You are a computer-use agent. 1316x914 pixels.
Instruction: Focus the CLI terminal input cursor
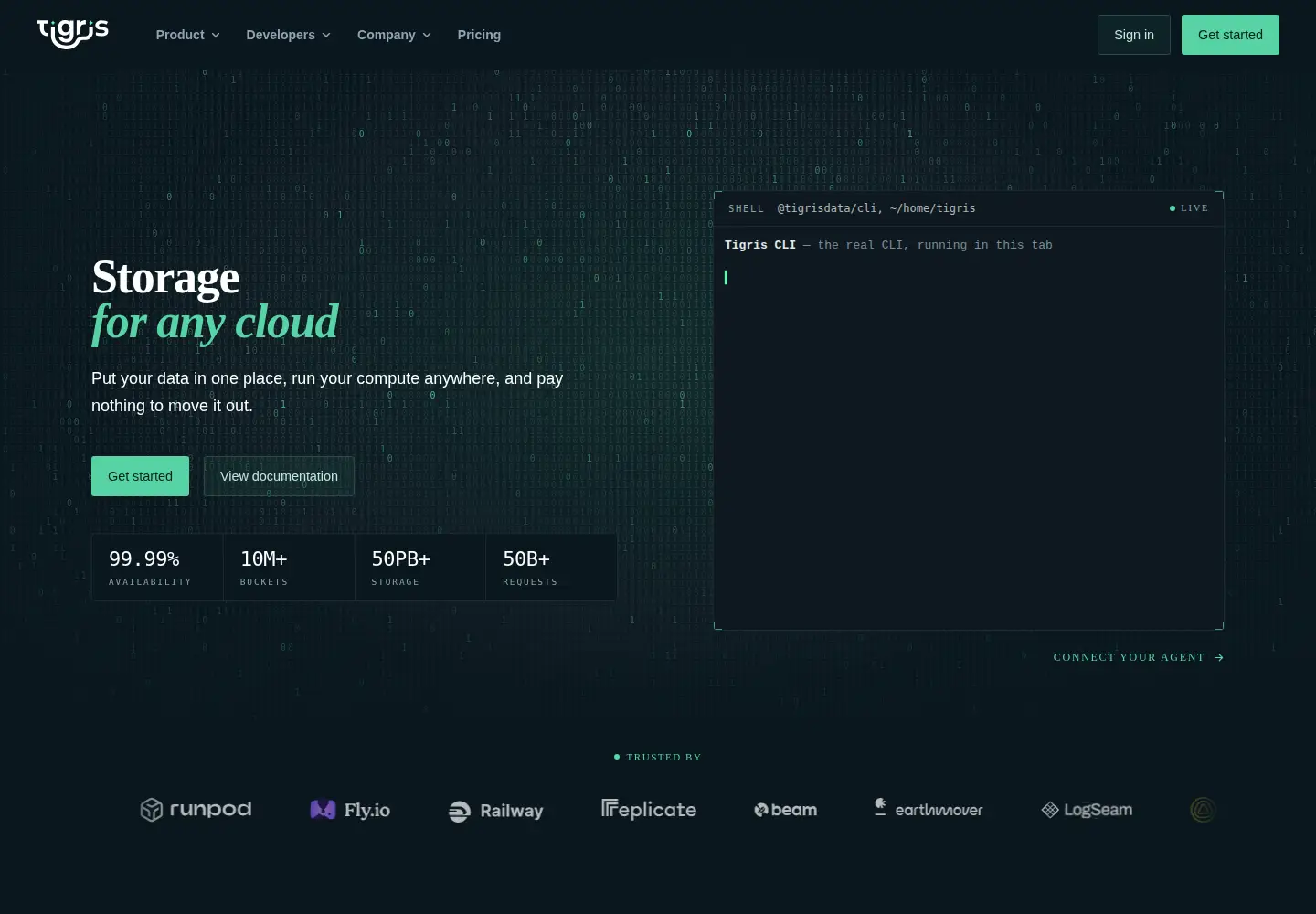[727, 277]
